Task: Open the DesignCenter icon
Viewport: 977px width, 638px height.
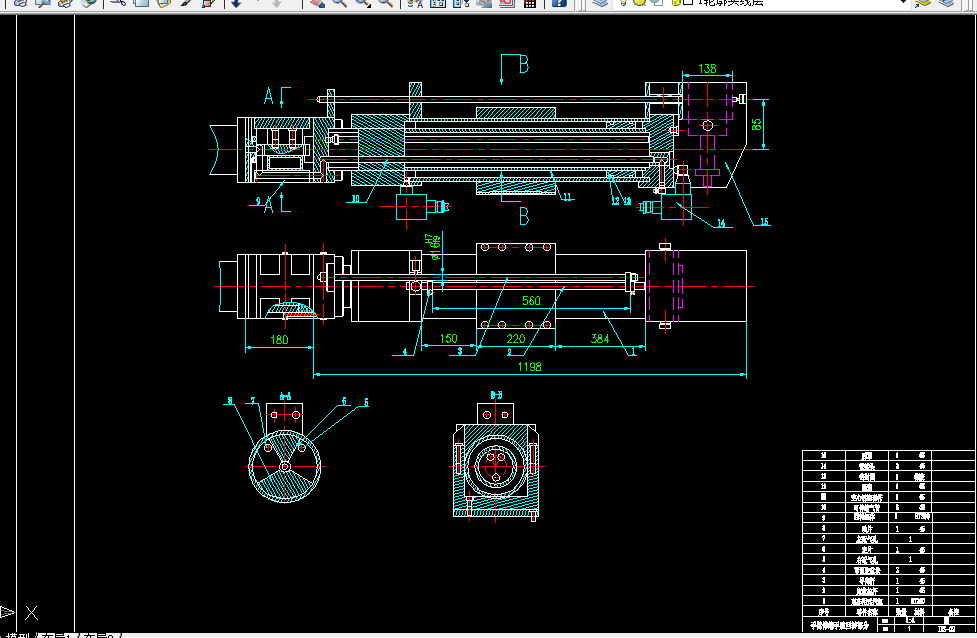Action: pos(438,2)
